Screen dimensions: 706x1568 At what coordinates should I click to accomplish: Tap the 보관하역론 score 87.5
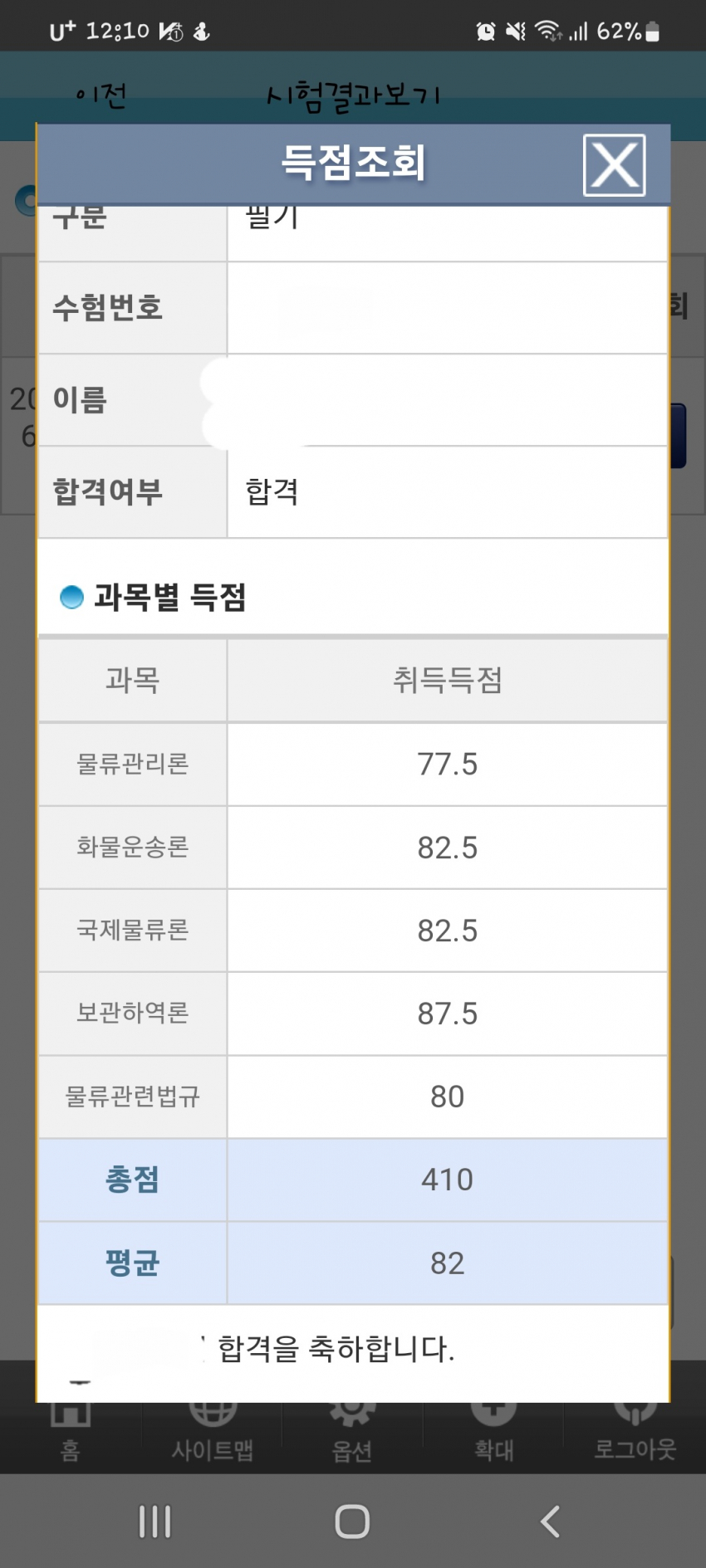[448, 1014]
